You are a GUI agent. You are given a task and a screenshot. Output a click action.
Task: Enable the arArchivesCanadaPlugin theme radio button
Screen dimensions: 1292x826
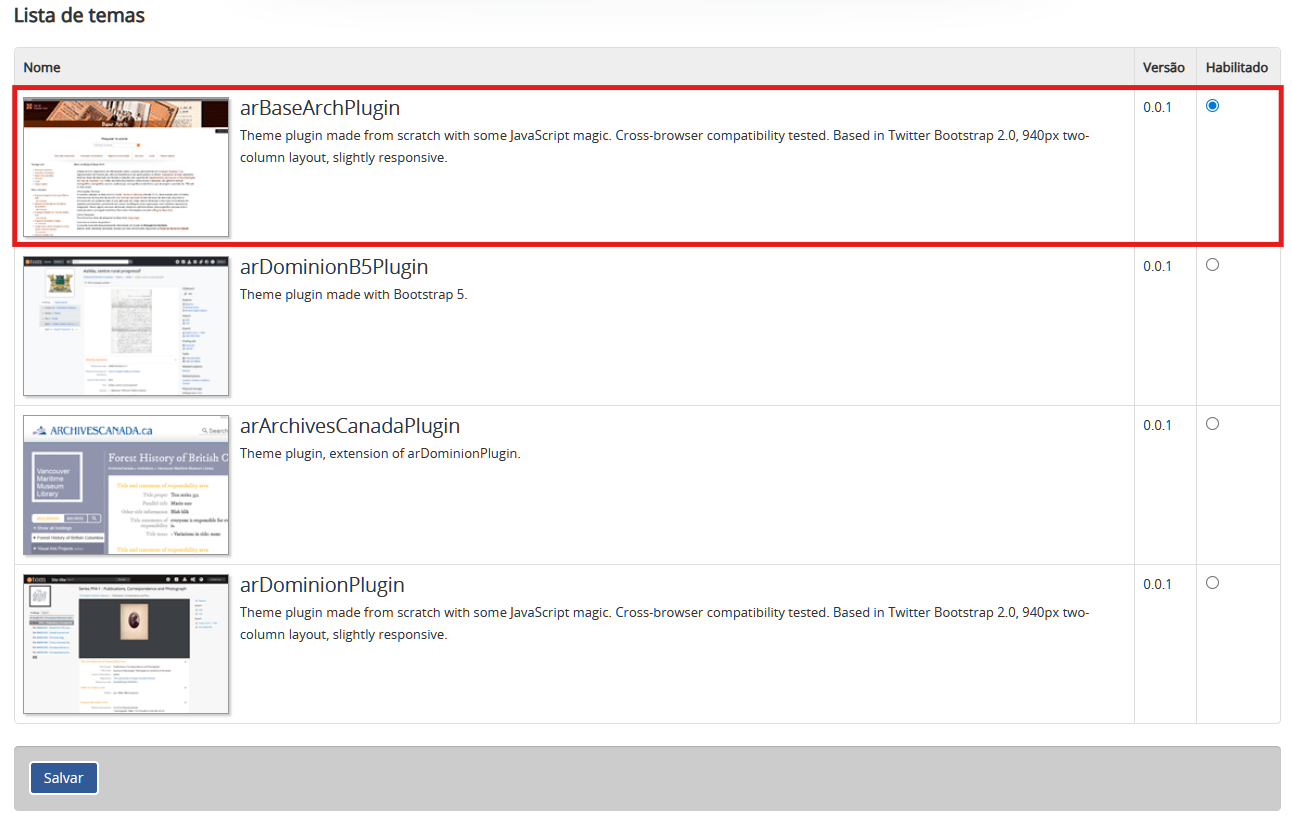click(x=1212, y=424)
